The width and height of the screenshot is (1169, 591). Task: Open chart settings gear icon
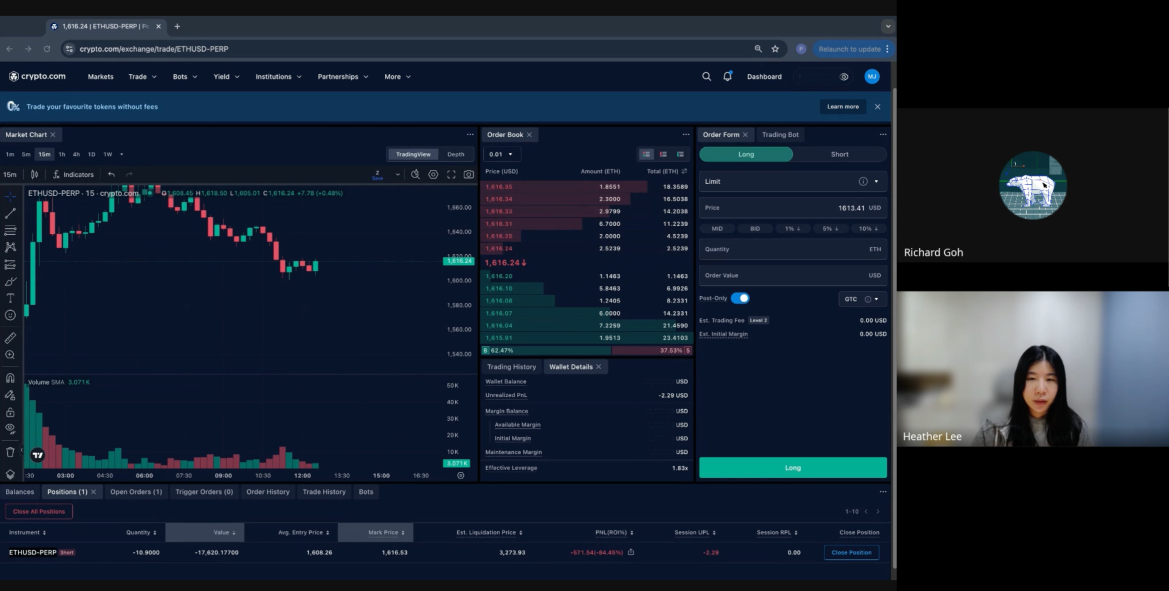click(433, 174)
